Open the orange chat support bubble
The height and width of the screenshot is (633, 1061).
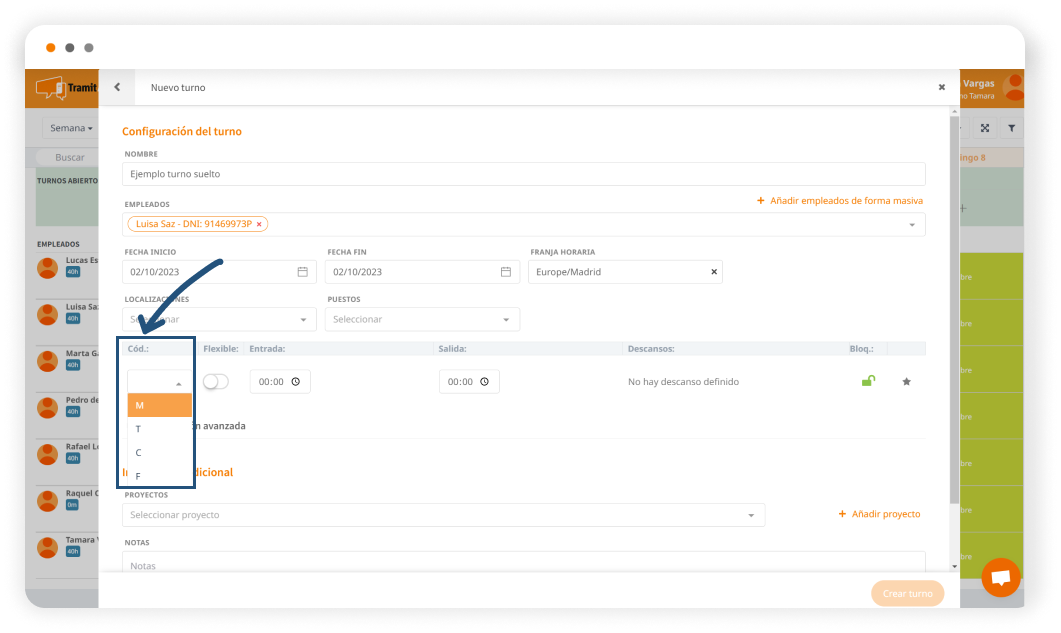(1000, 577)
